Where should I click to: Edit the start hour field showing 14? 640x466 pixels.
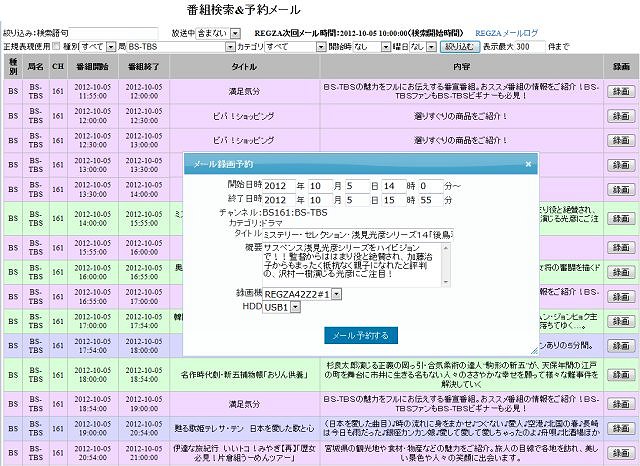[x=393, y=186]
